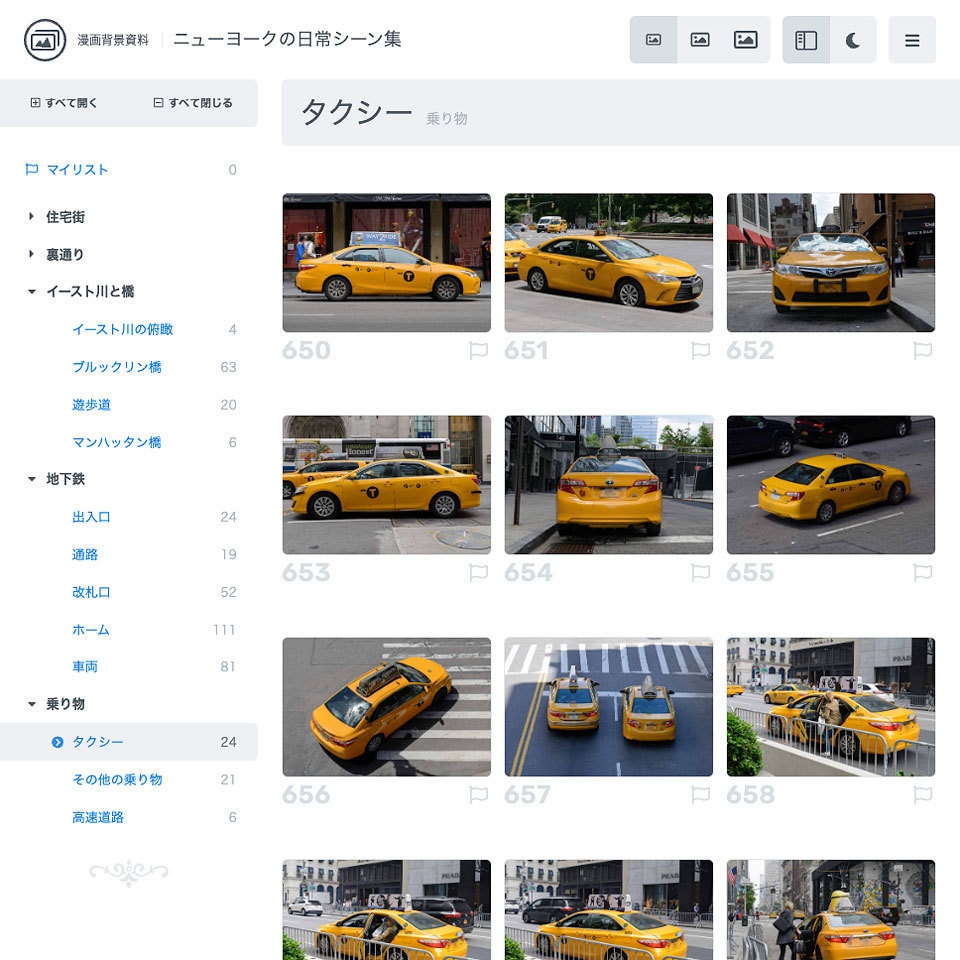Switch to small thumbnail view icon
The height and width of the screenshot is (960, 960).
click(653, 40)
